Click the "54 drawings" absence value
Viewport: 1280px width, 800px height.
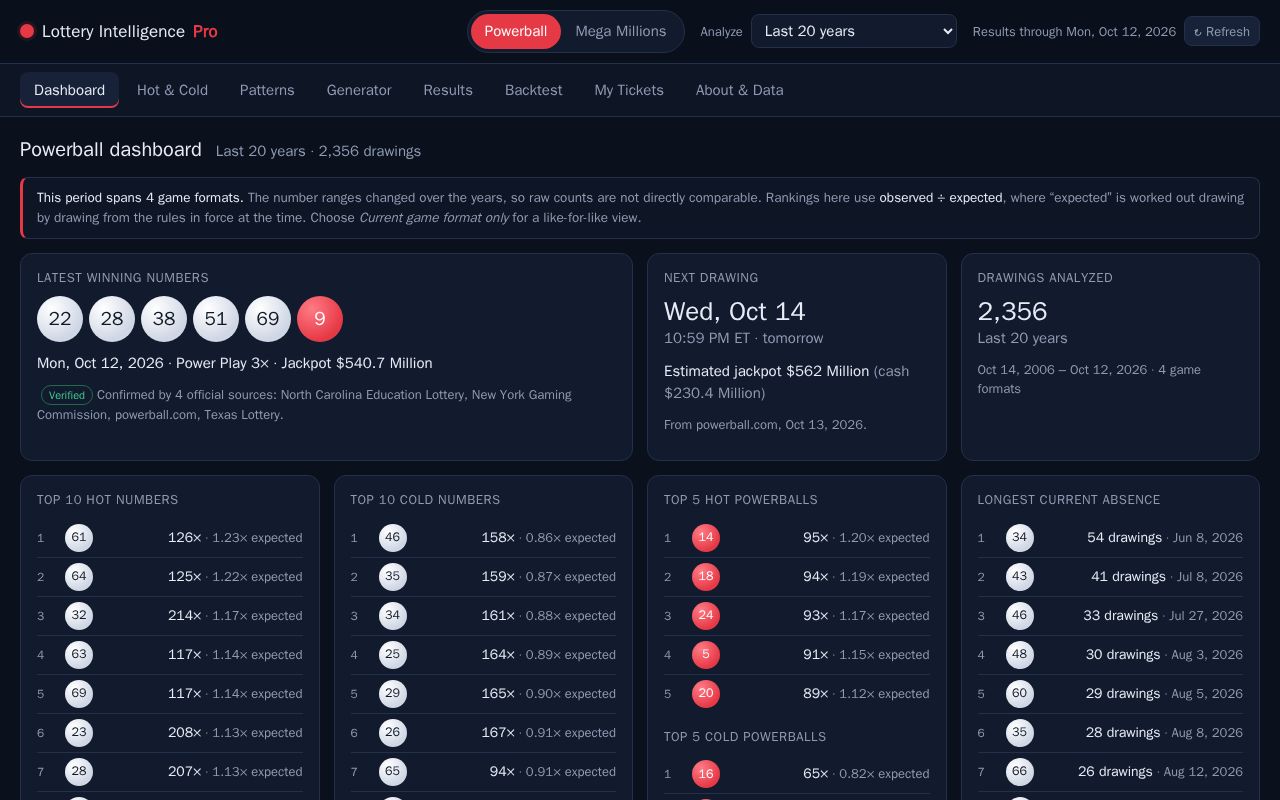tap(1125, 538)
